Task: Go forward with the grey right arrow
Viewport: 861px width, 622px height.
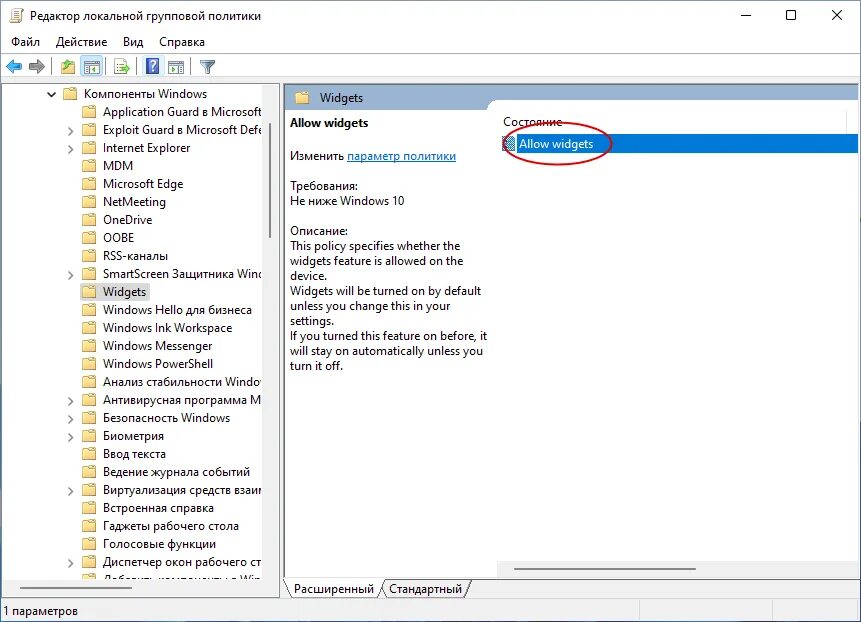Action: [37, 67]
